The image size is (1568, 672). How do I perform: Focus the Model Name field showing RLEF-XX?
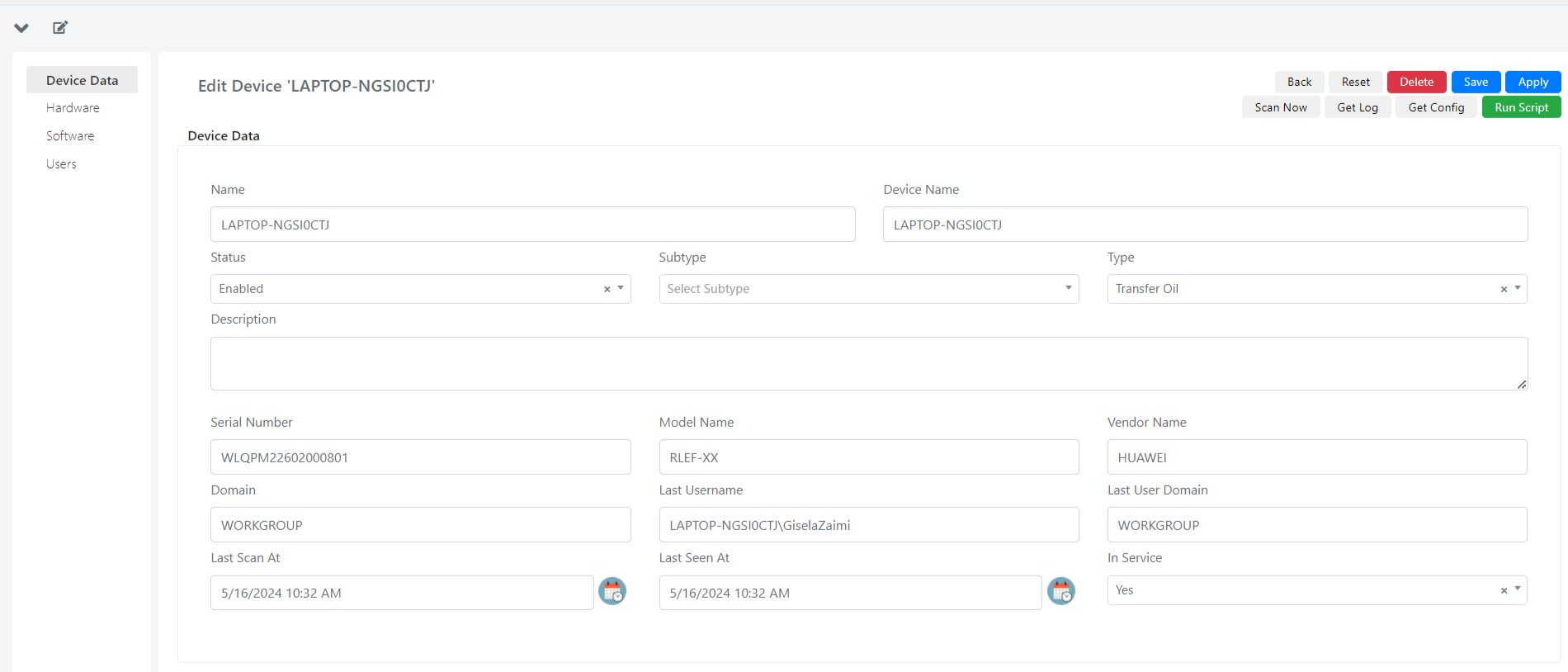869,457
